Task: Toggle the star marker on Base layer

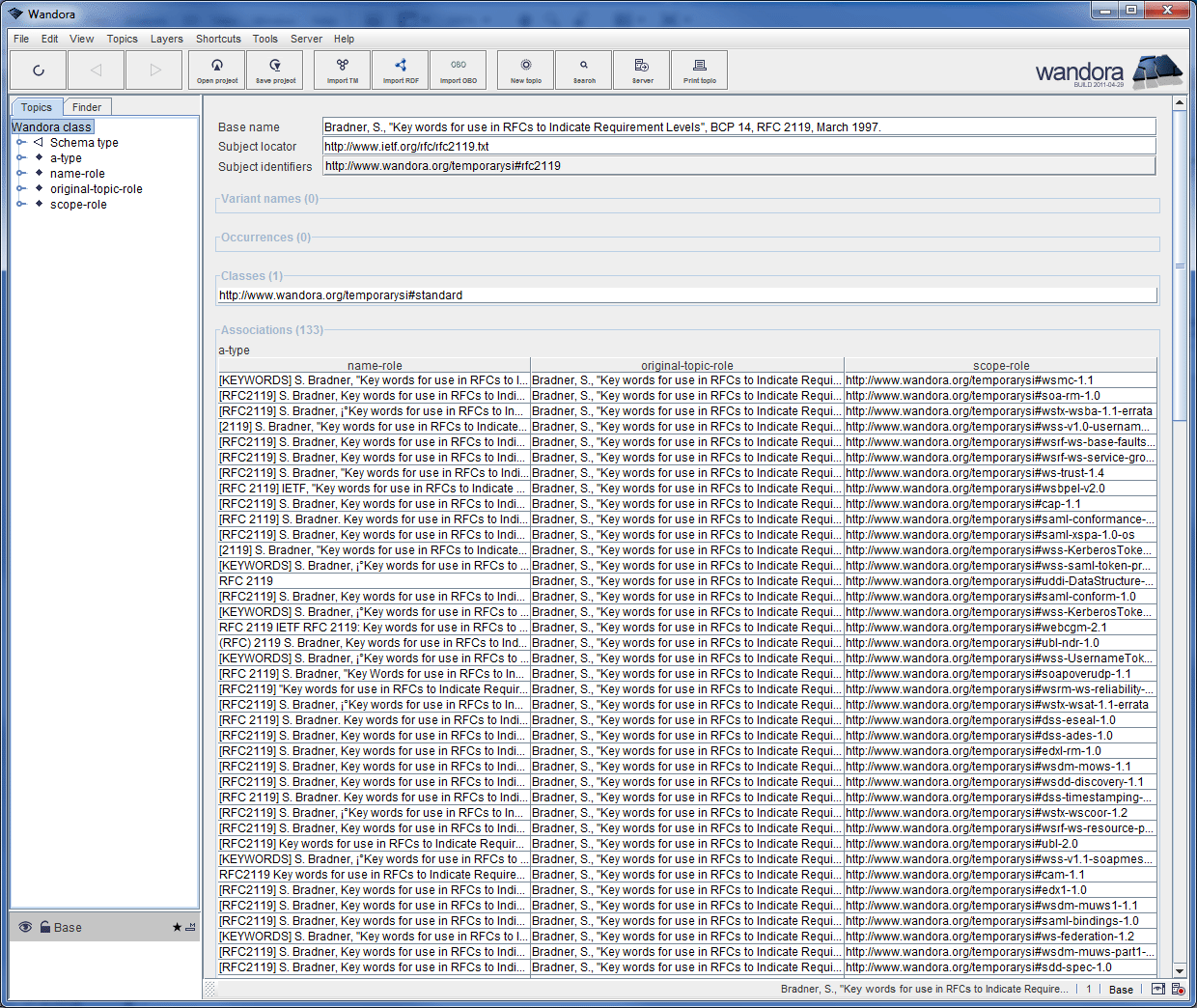Action: (177, 927)
